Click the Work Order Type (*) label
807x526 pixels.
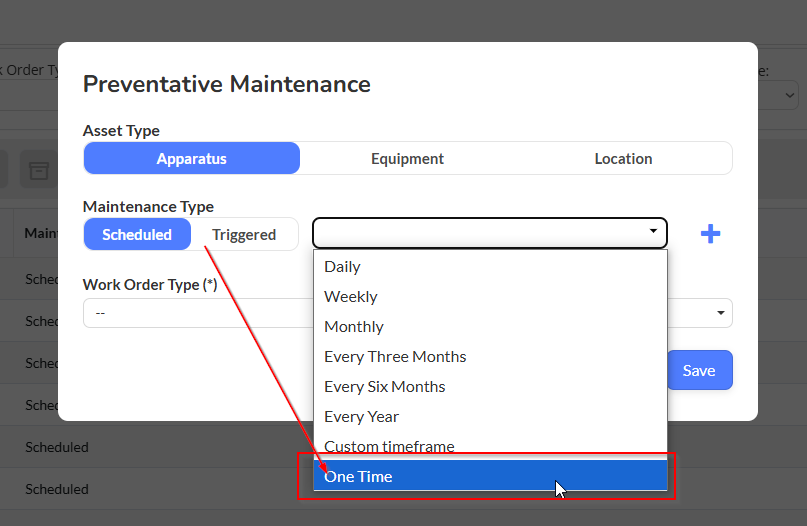[150, 285]
